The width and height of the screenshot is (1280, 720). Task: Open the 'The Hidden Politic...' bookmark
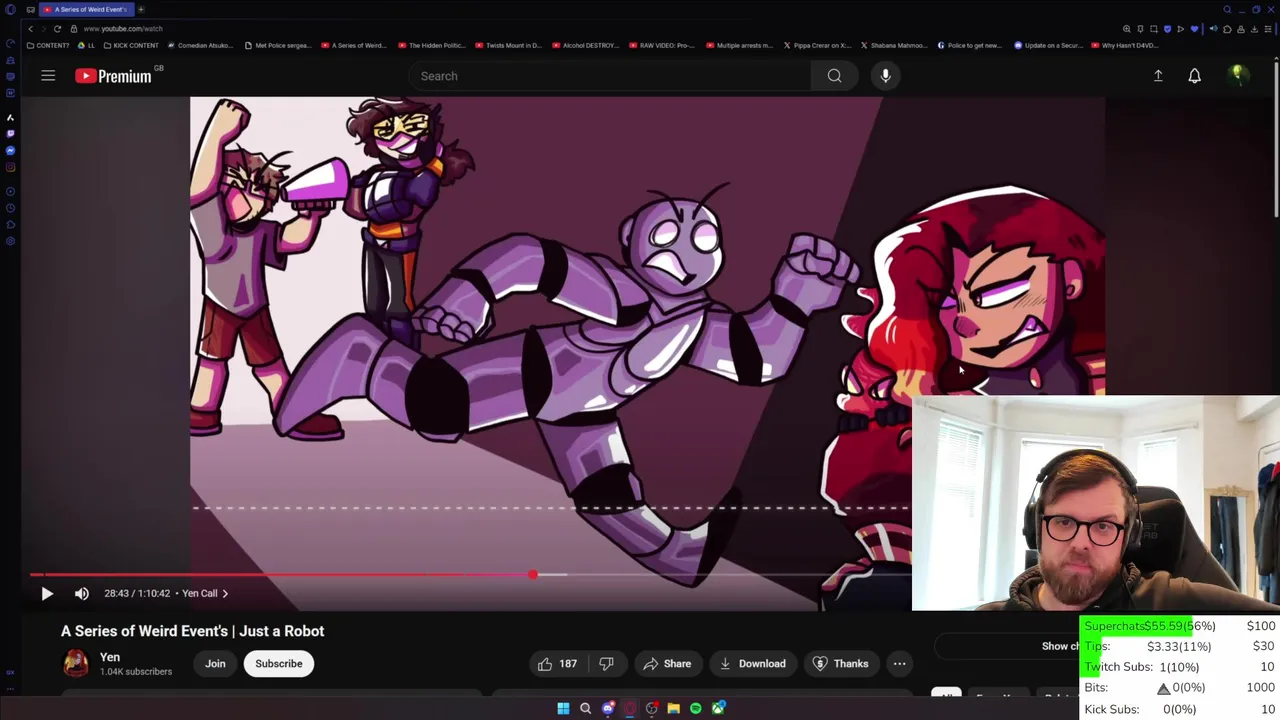tap(432, 45)
